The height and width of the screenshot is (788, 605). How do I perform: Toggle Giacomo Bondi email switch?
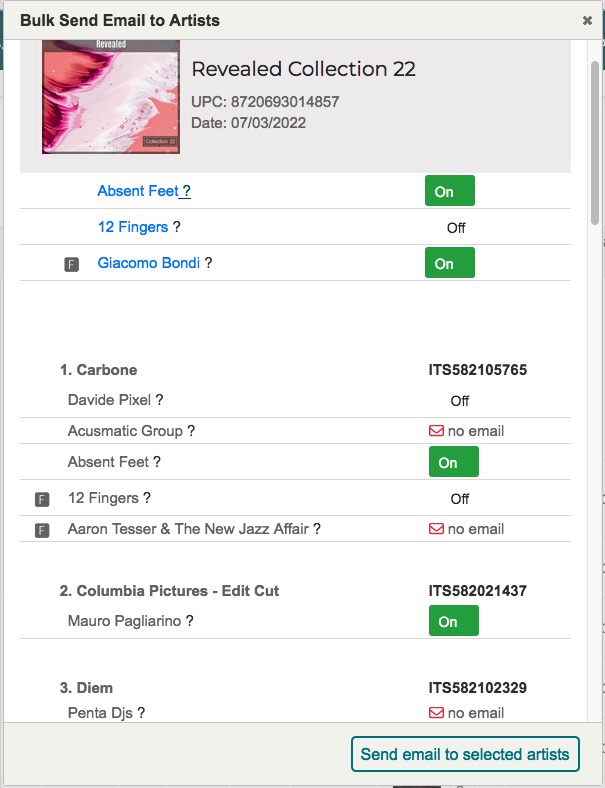(450, 263)
